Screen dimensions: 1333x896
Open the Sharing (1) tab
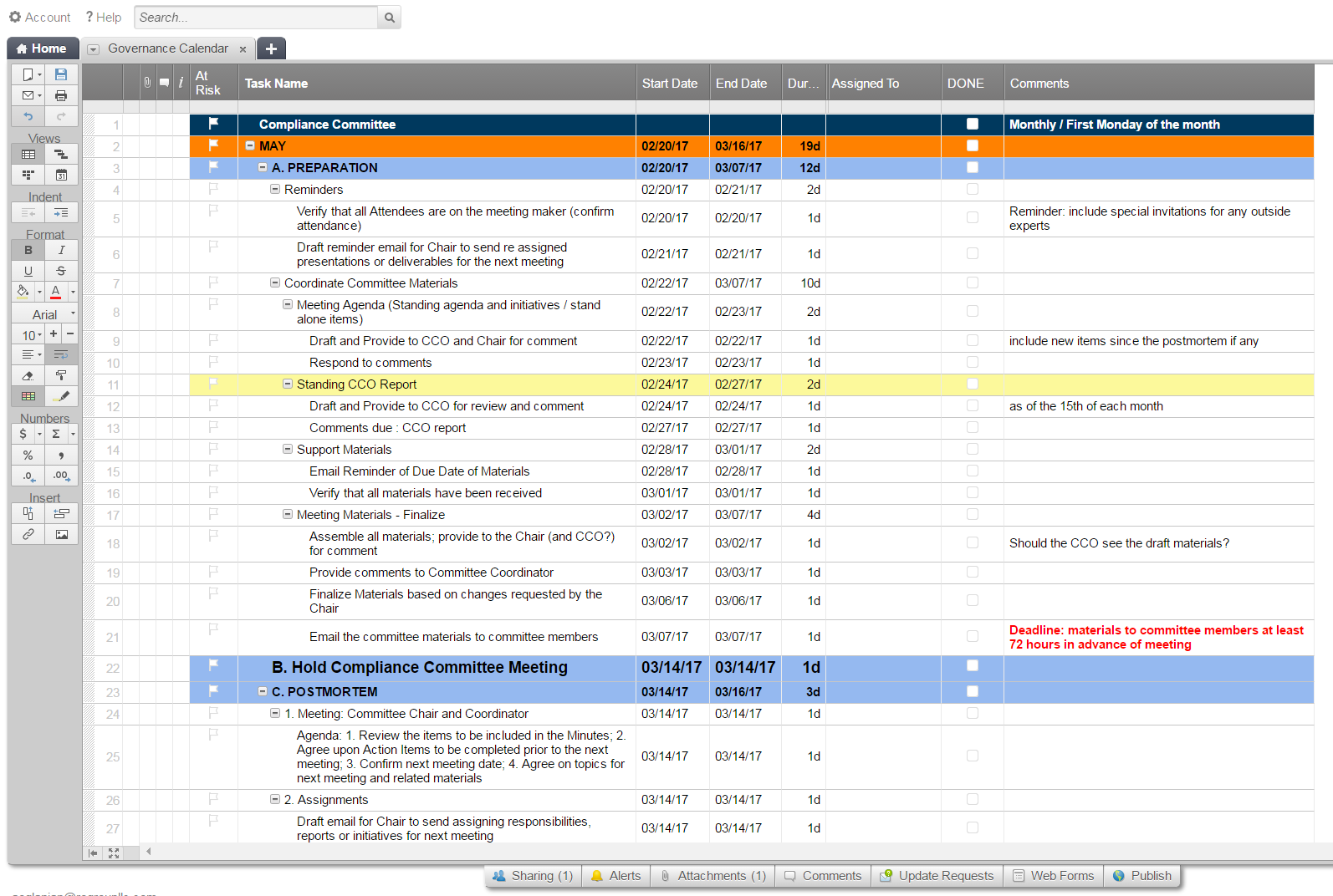pyautogui.click(x=533, y=876)
